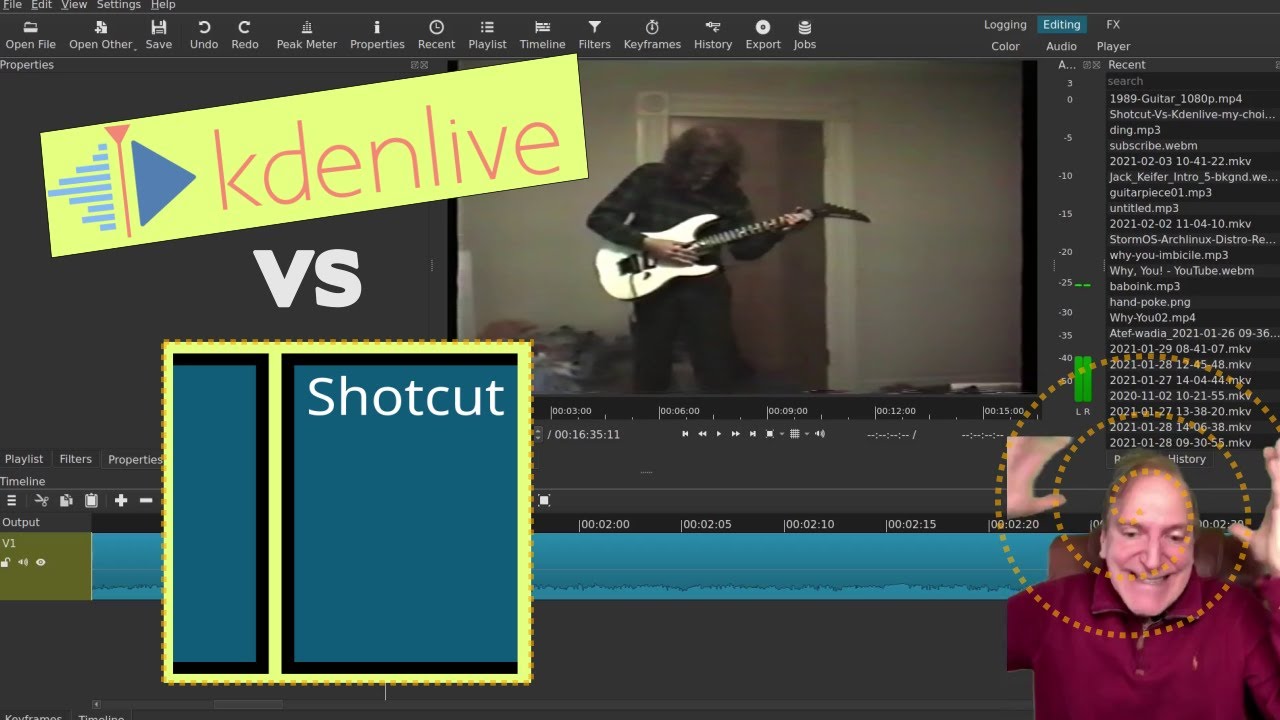Toggle the lock on track V1
Viewport: 1280px width, 720px height.
click(x=6, y=562)
